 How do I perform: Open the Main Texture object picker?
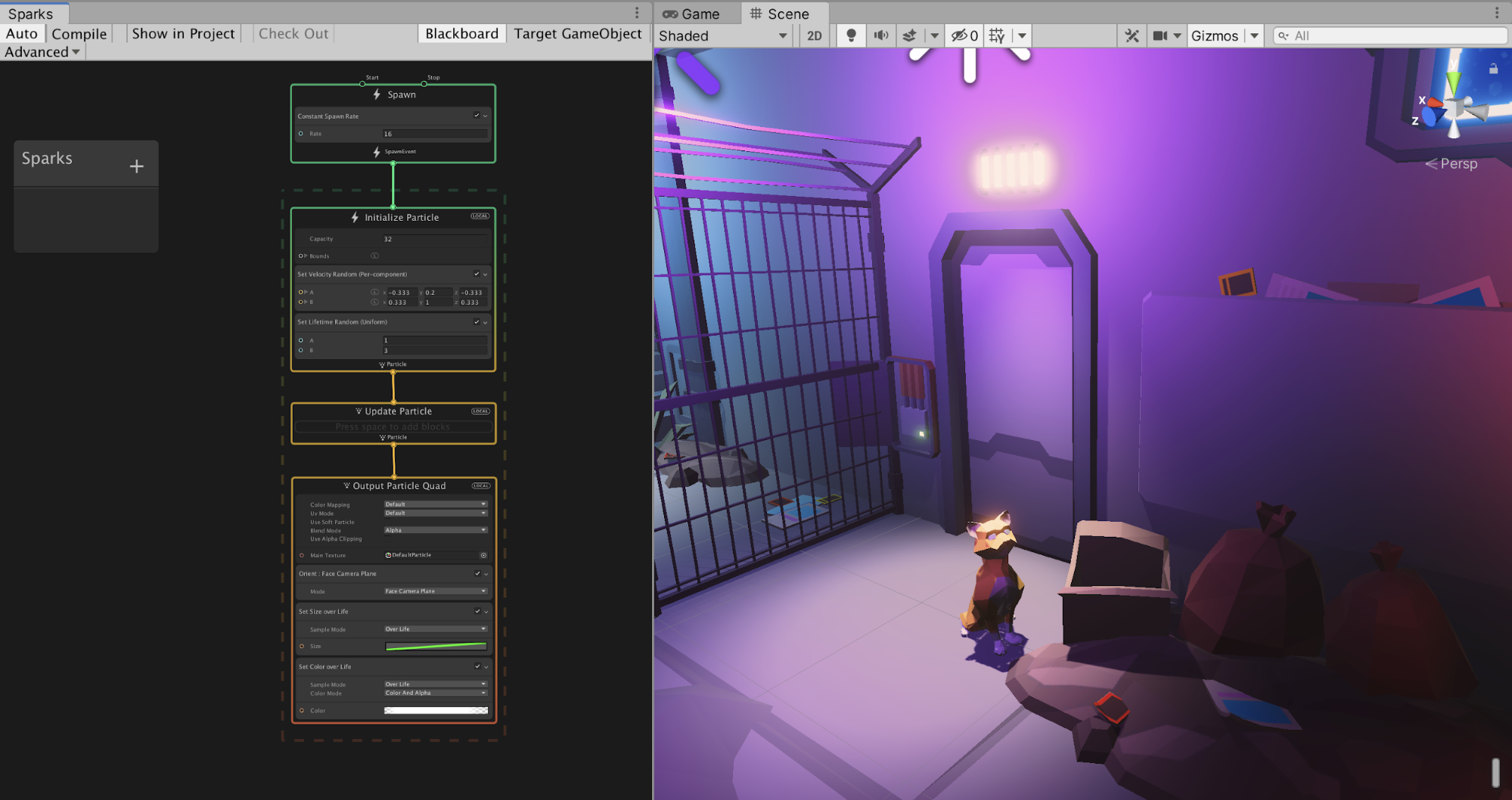tap(483, 555)
